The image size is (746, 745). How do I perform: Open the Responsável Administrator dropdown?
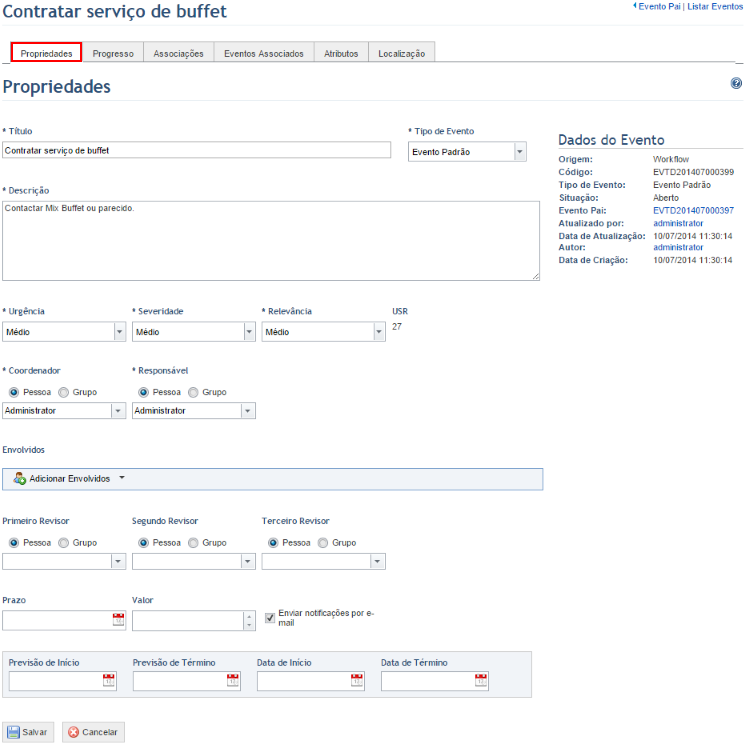(194, 411)
